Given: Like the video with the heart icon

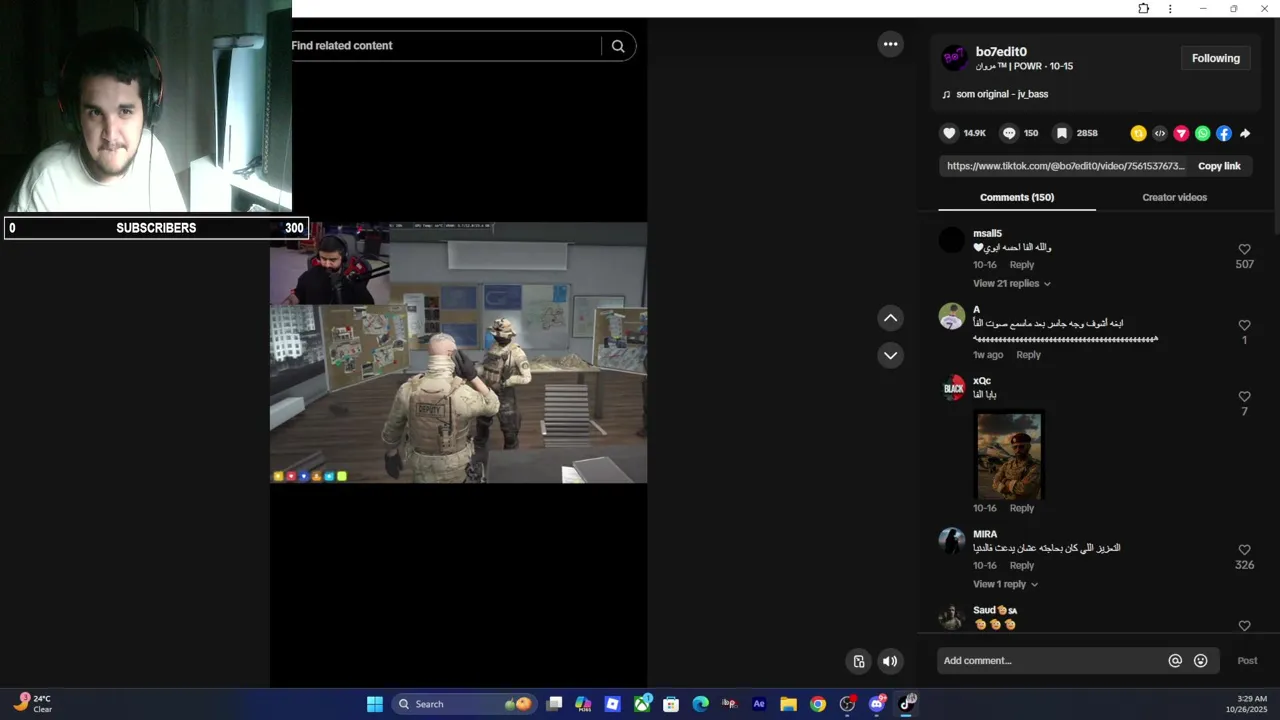Looking at the screenshot, I should (x=949, y=133).
